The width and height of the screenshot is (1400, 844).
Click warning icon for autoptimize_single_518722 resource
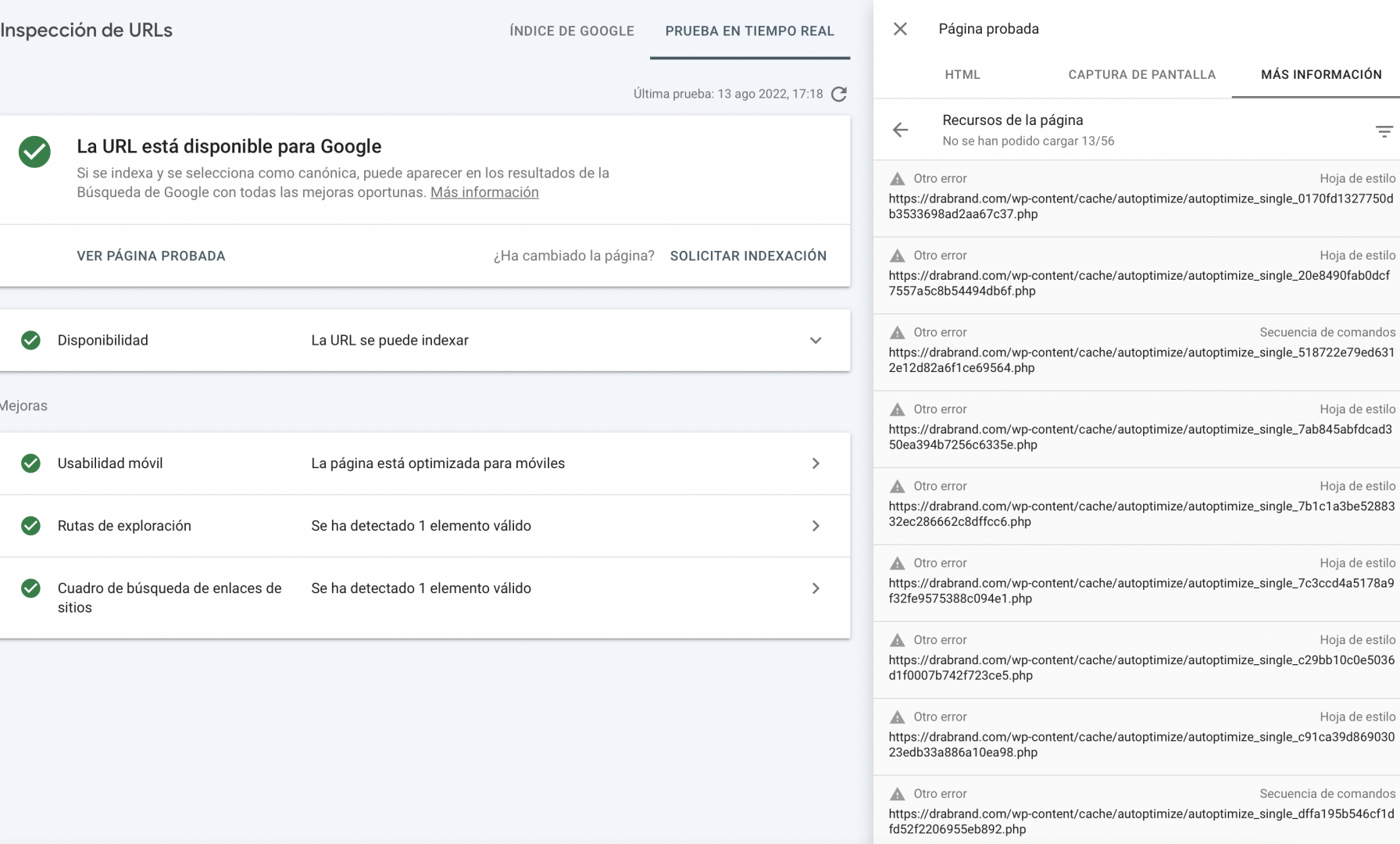pyautogui.click(x=898, y=332)
